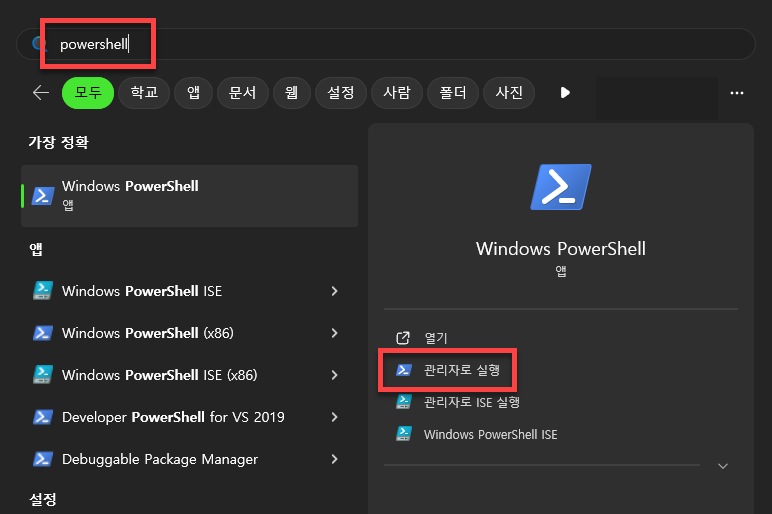Expand Debuggable Package Manager chevron

pyautogui.click(x=335, y=459)
